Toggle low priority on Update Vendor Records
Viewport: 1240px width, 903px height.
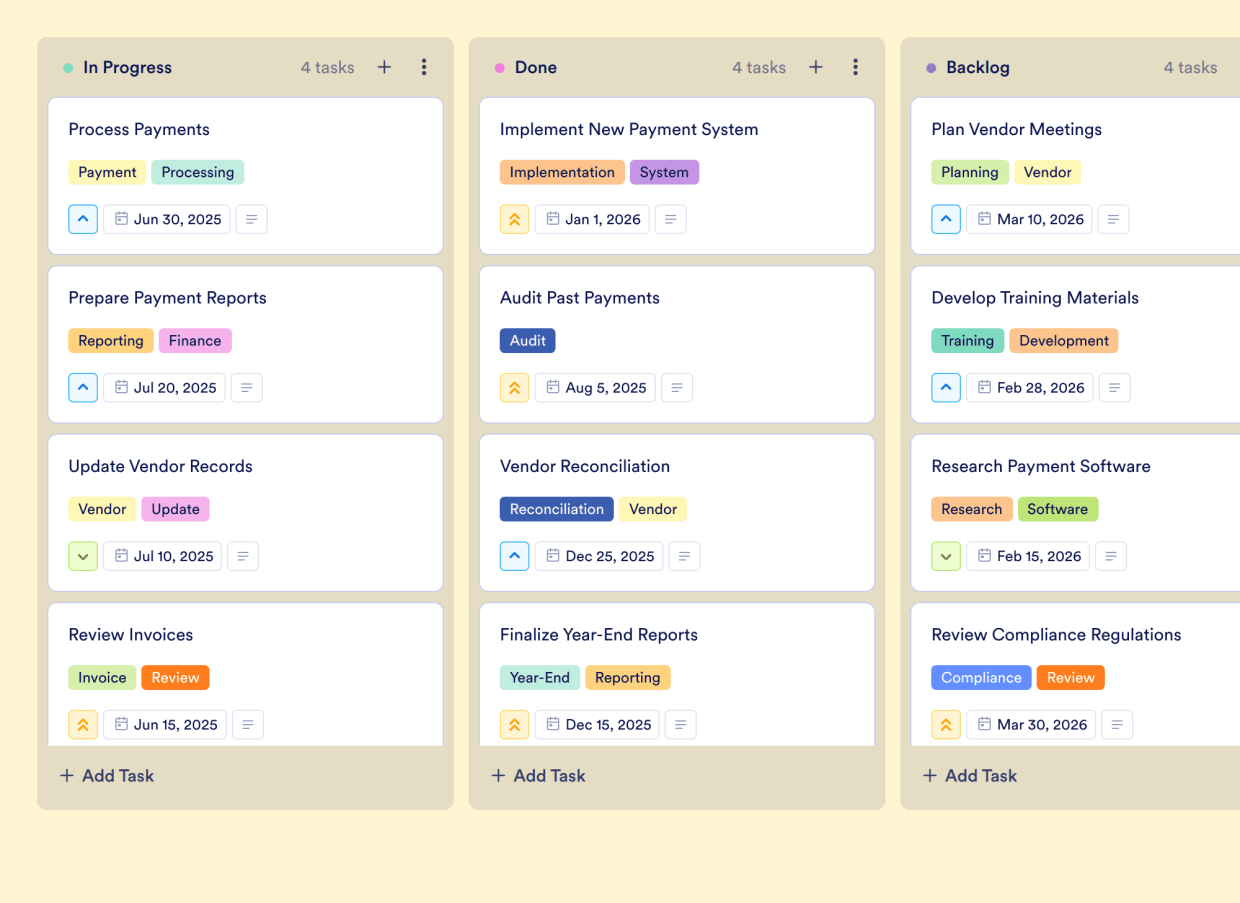tap(83, 556)
